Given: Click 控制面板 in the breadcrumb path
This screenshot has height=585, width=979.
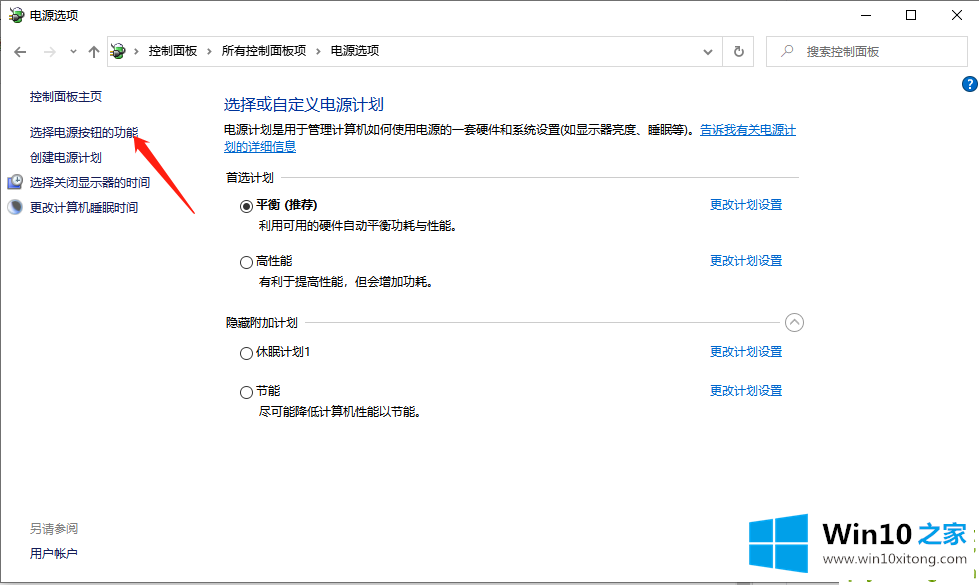Looking at the screenshot, I should (x=172, y=51).
